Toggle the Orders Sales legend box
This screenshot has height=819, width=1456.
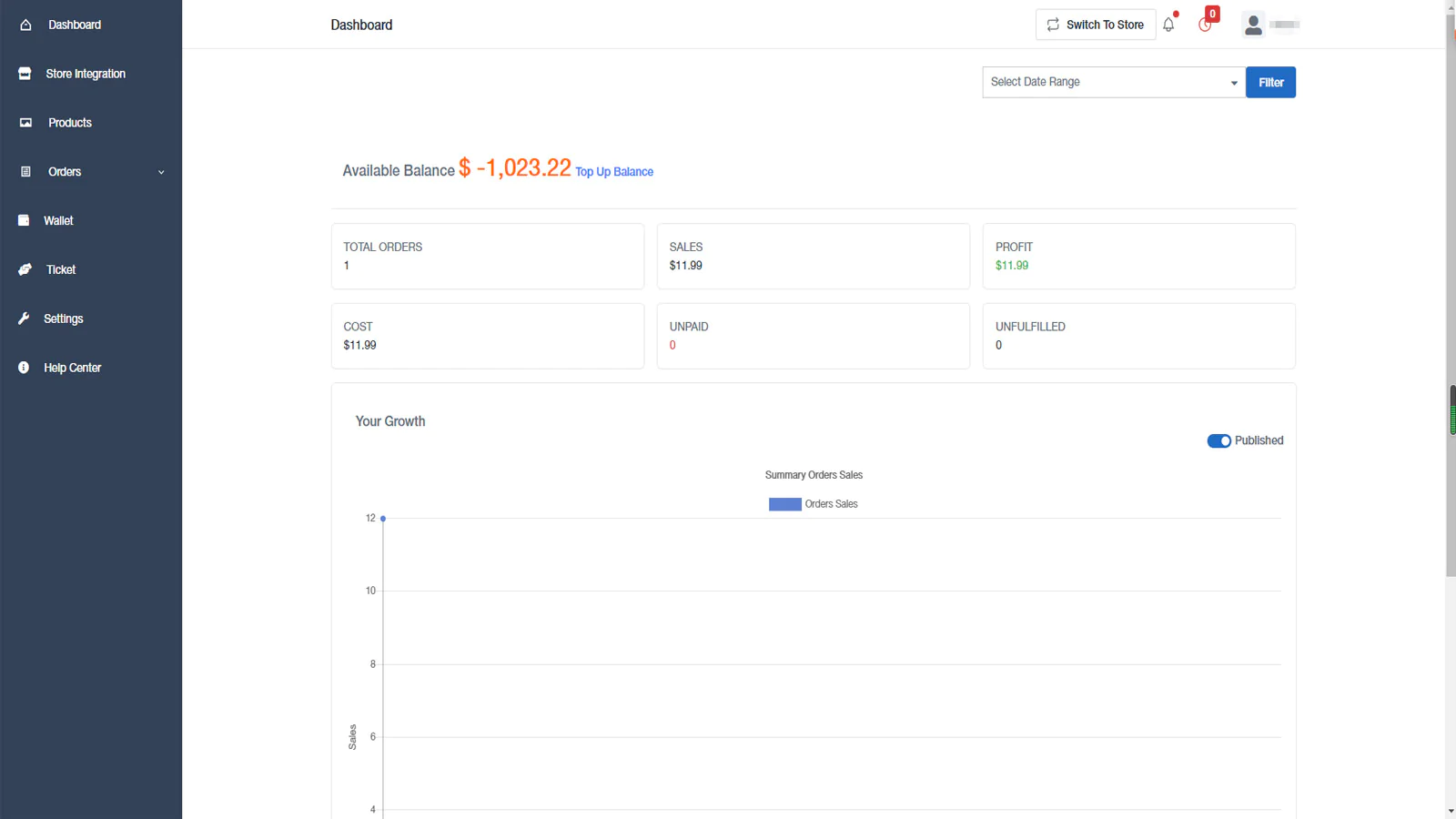pos(784,504)
